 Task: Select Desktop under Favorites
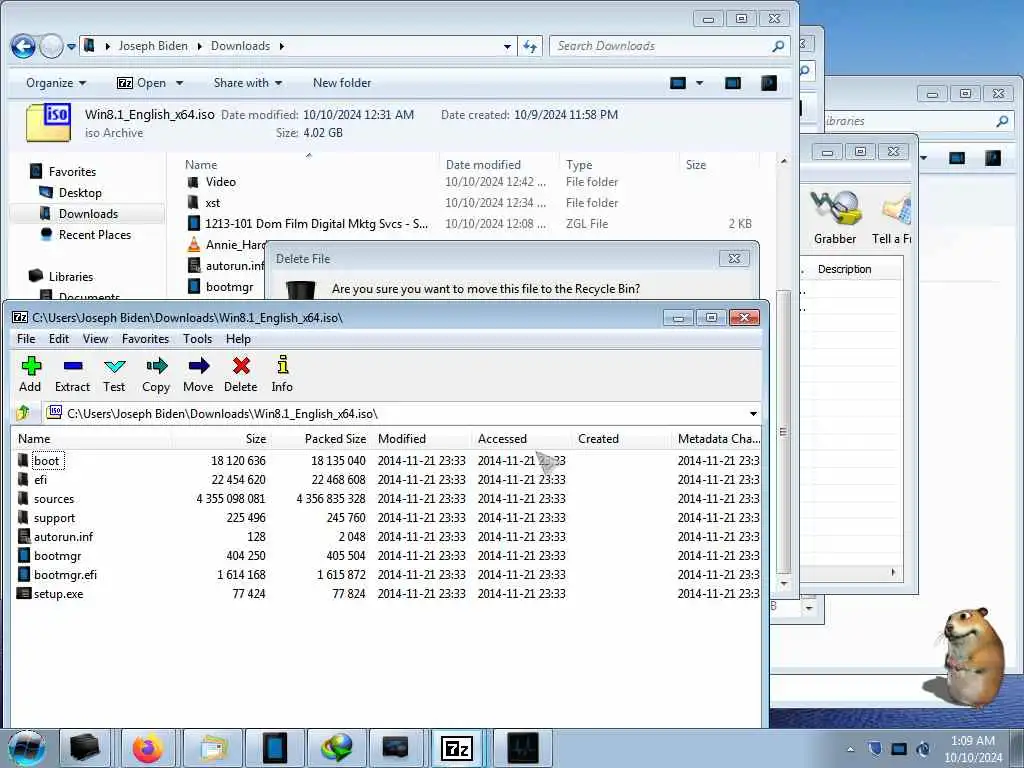click(80, 193)
